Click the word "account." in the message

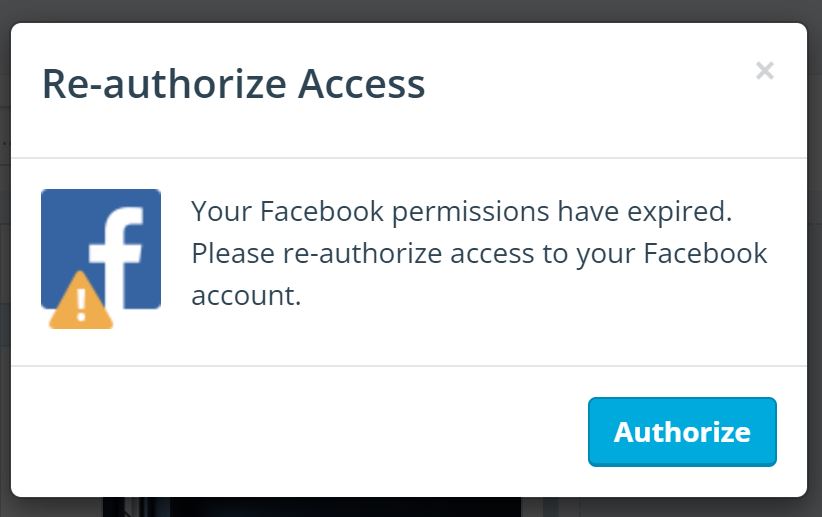point(246,296)
